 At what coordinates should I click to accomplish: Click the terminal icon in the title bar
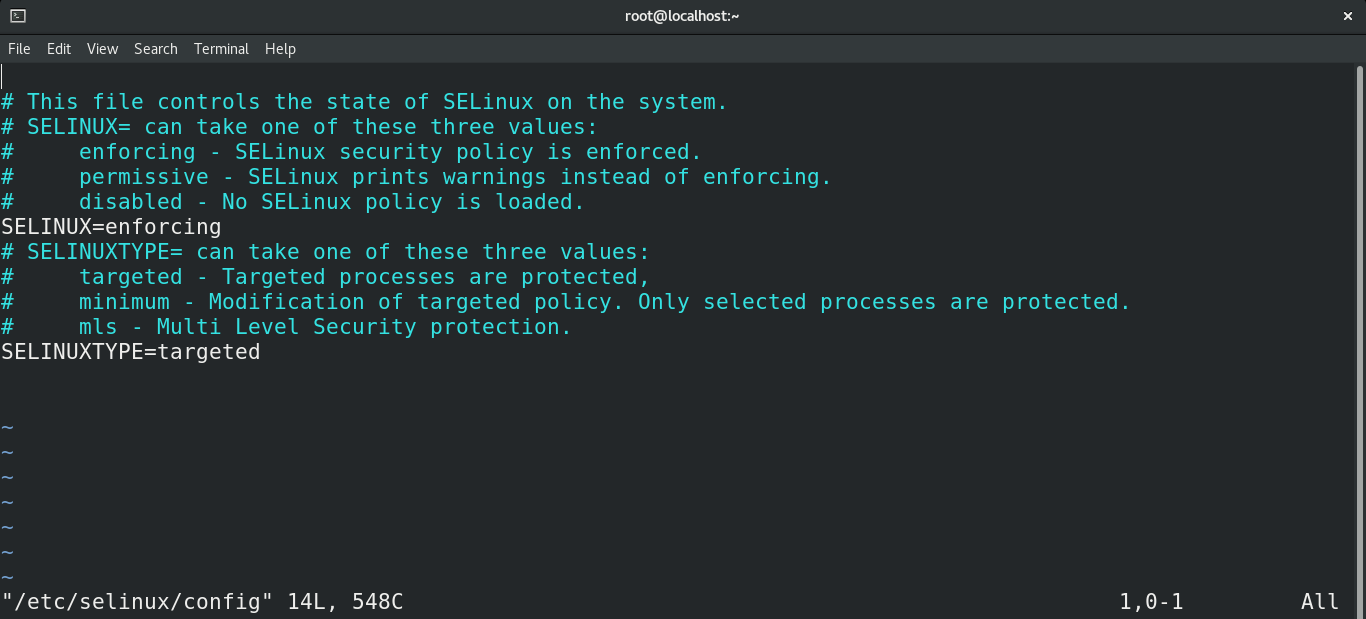point(18,16)
